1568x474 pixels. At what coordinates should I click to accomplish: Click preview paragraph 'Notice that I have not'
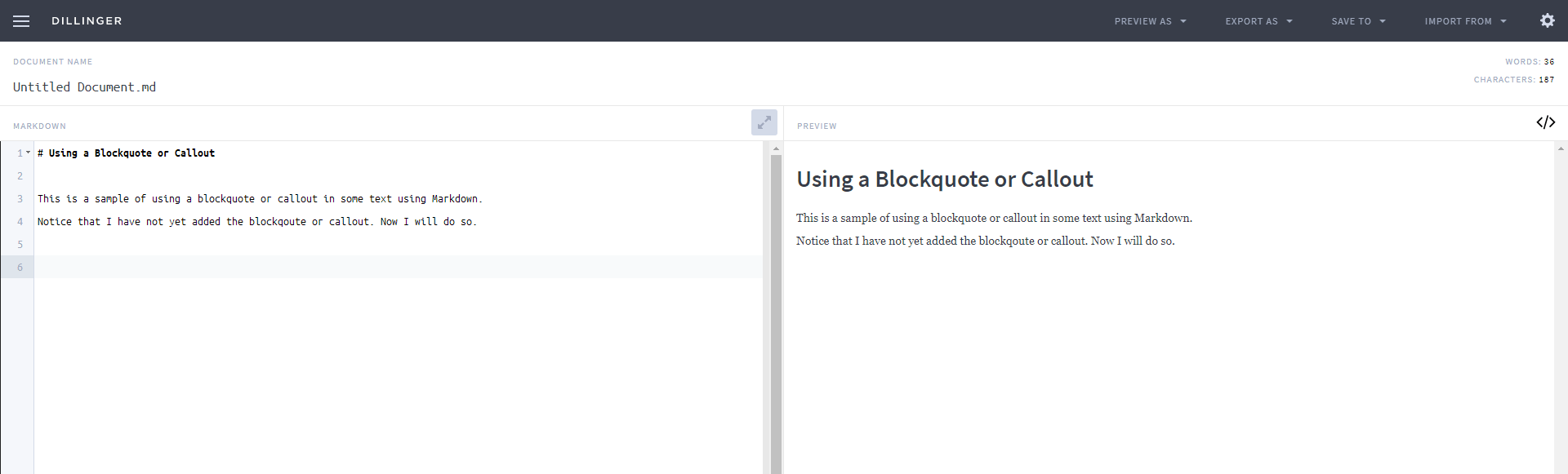pos(985,241)
